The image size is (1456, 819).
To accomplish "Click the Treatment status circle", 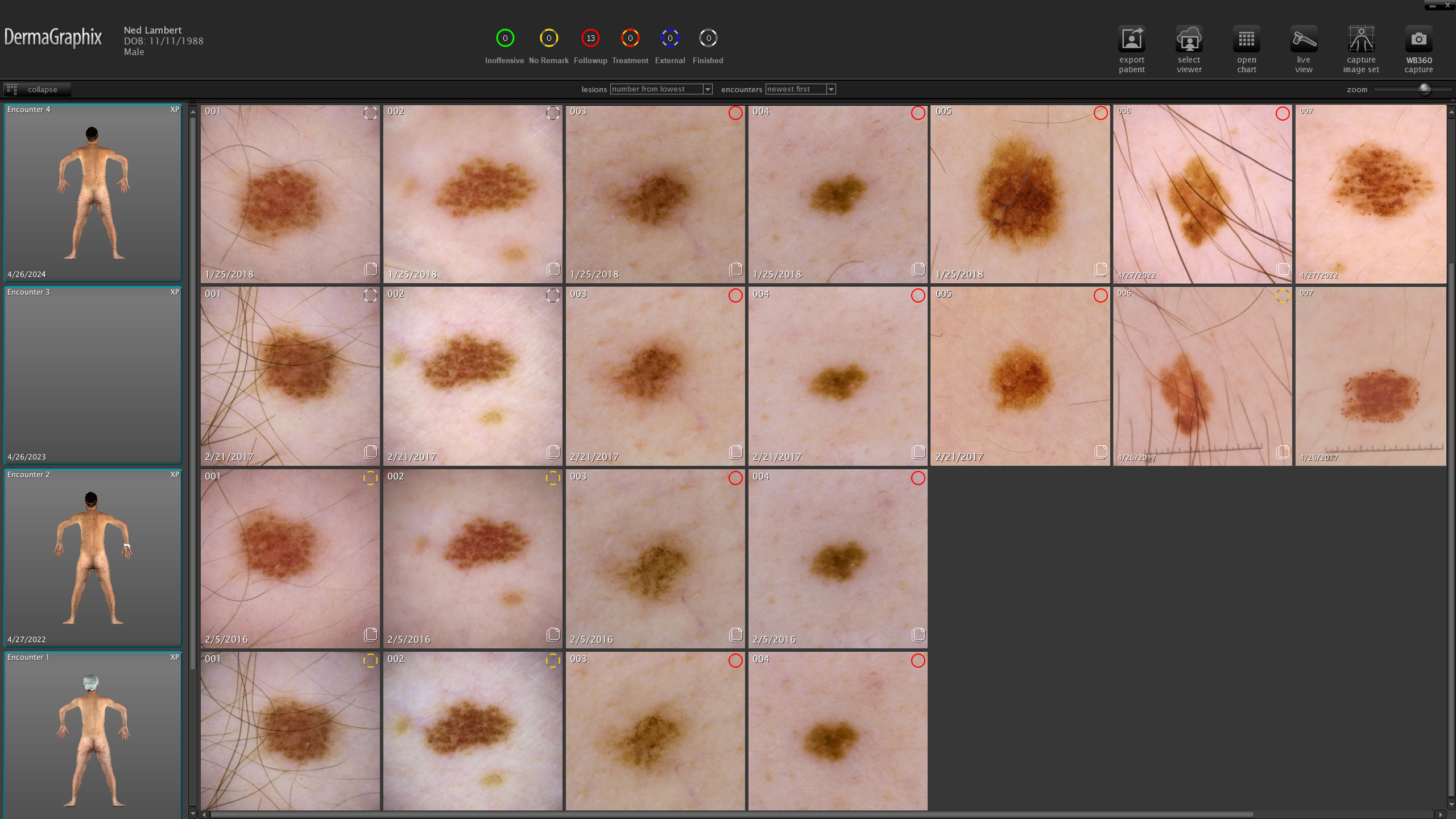I will click(630, 38).
